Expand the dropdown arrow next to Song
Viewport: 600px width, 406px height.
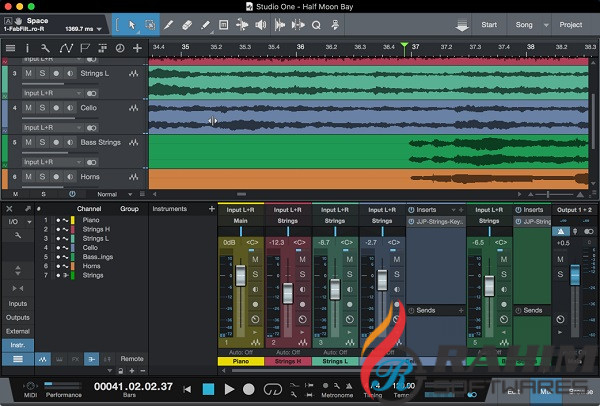pyautogui.click(x=546, y=25)
